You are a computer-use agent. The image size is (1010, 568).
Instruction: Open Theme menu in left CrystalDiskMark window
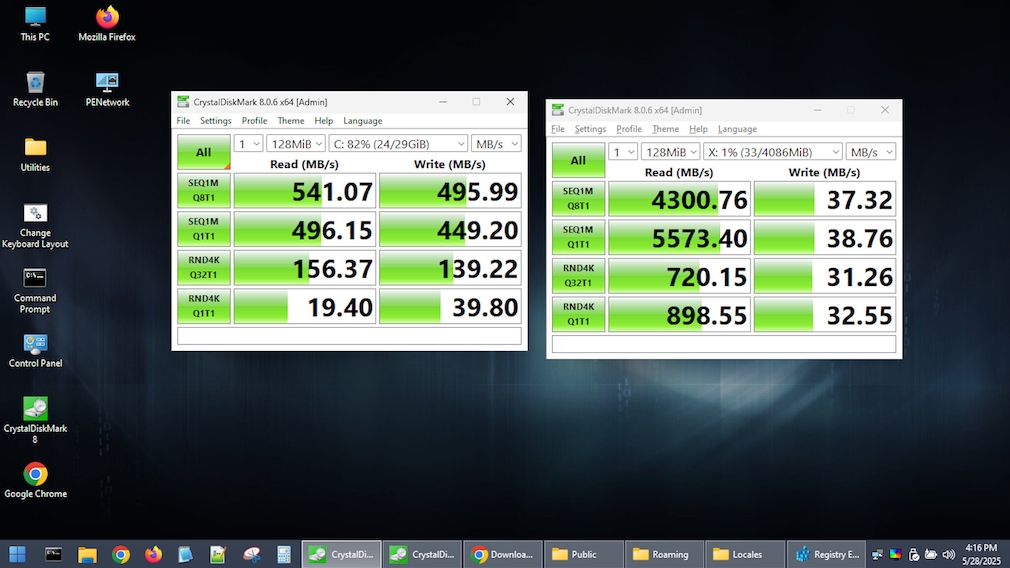[291, 120]
